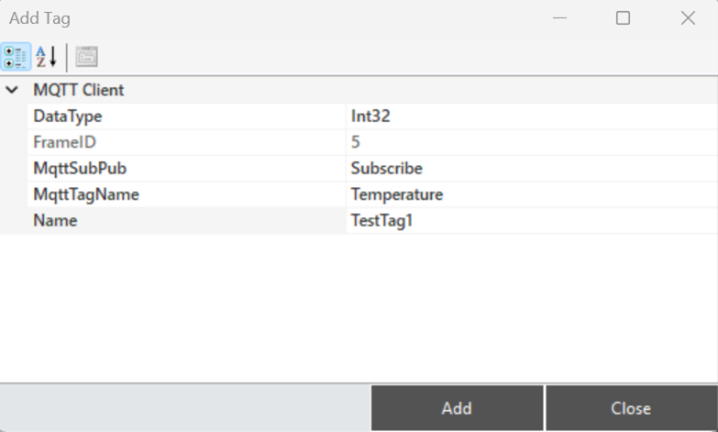Screen dimensions: 718x432
Task: Sort properties alphabetically with A-Z icon
Action: 47,57
